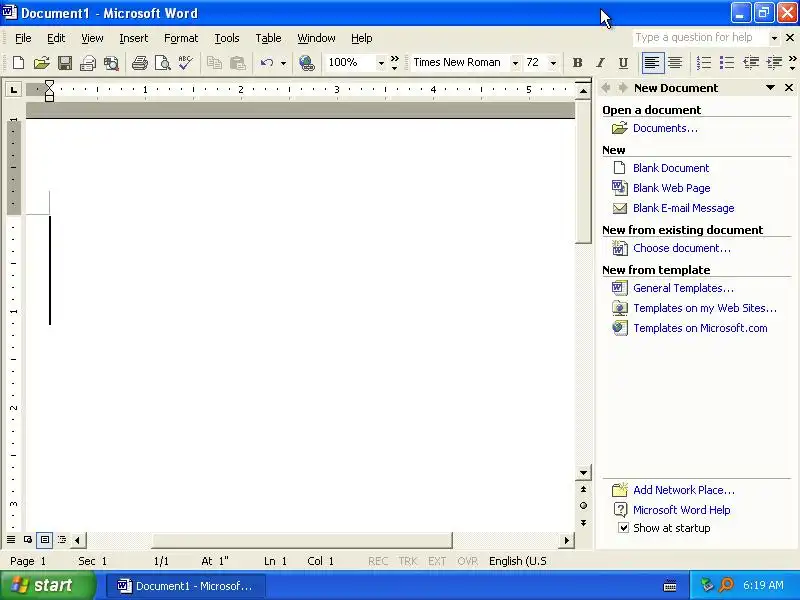Screen dimensions: 800x600
Task: Open a file with the Open folder icon
Action: point(41,63)
